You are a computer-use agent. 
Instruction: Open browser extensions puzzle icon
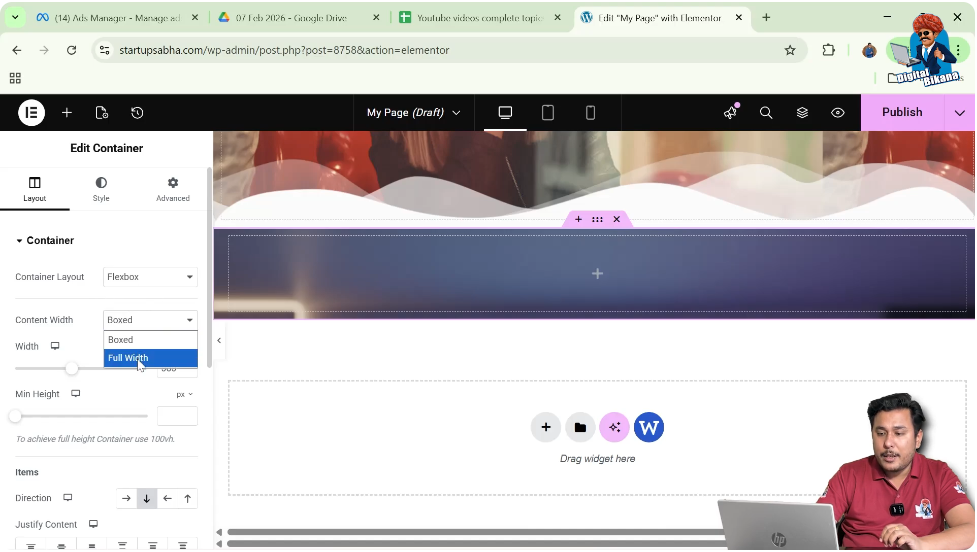[x=828, y=50]
